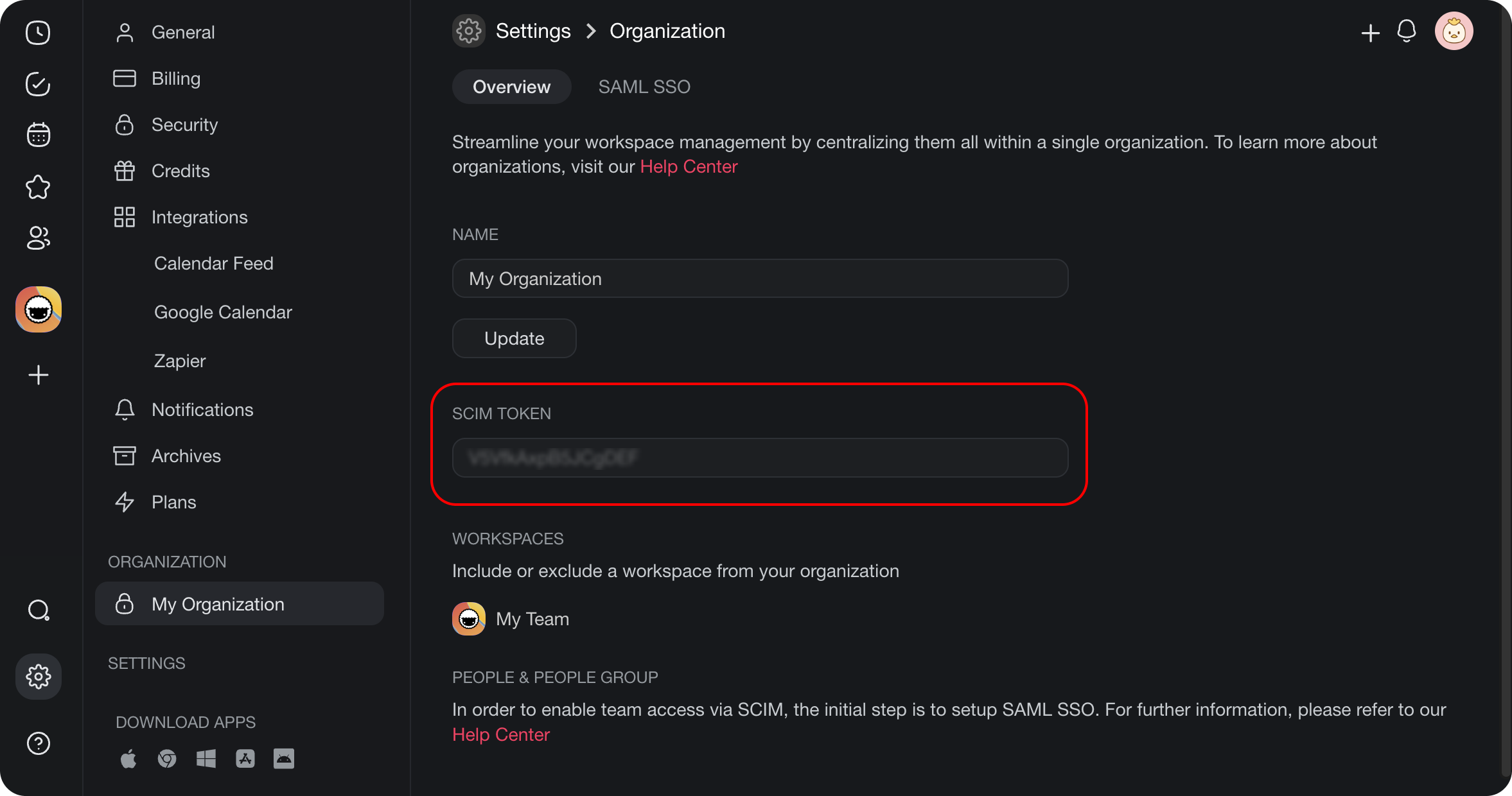Open the Help Center link about organizations
The height and width of the screenshot is (796, 1512).
tap(688, 166)
